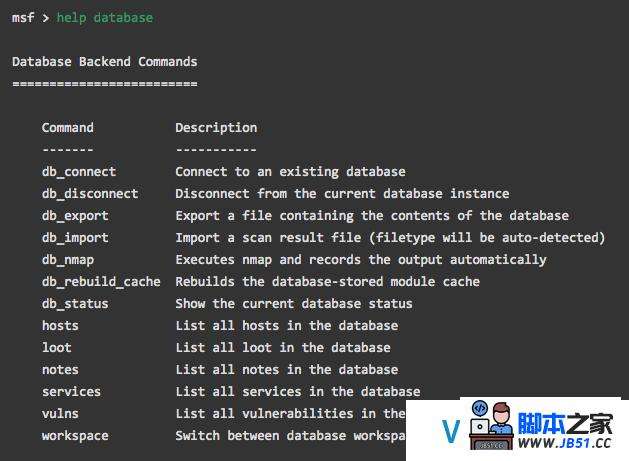Click the loot command entry
The width and height of the screenshot is (629, 461).
(57, 347)
